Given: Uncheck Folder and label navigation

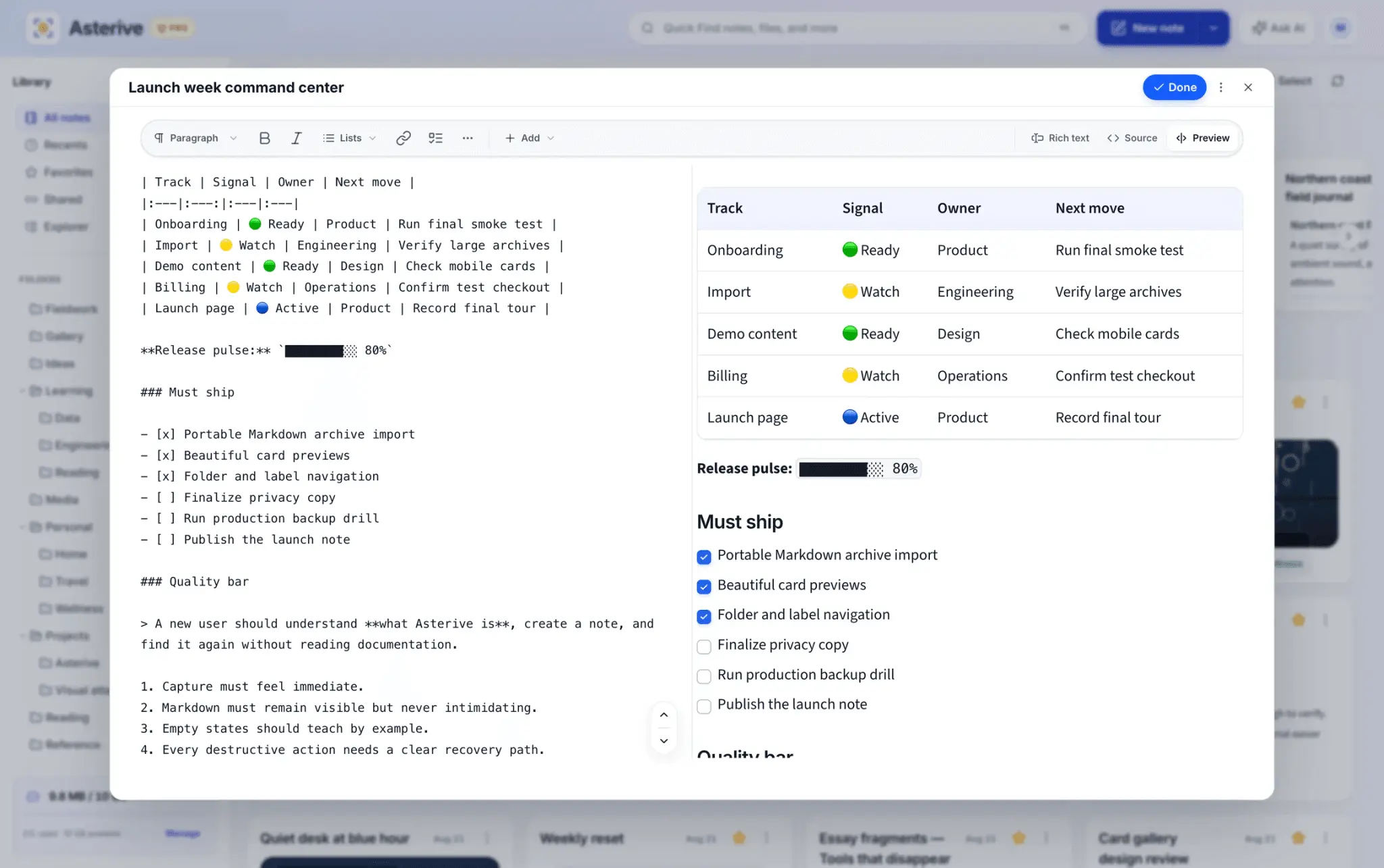Looking at the screenshot, I should click(x=703, y=616).
